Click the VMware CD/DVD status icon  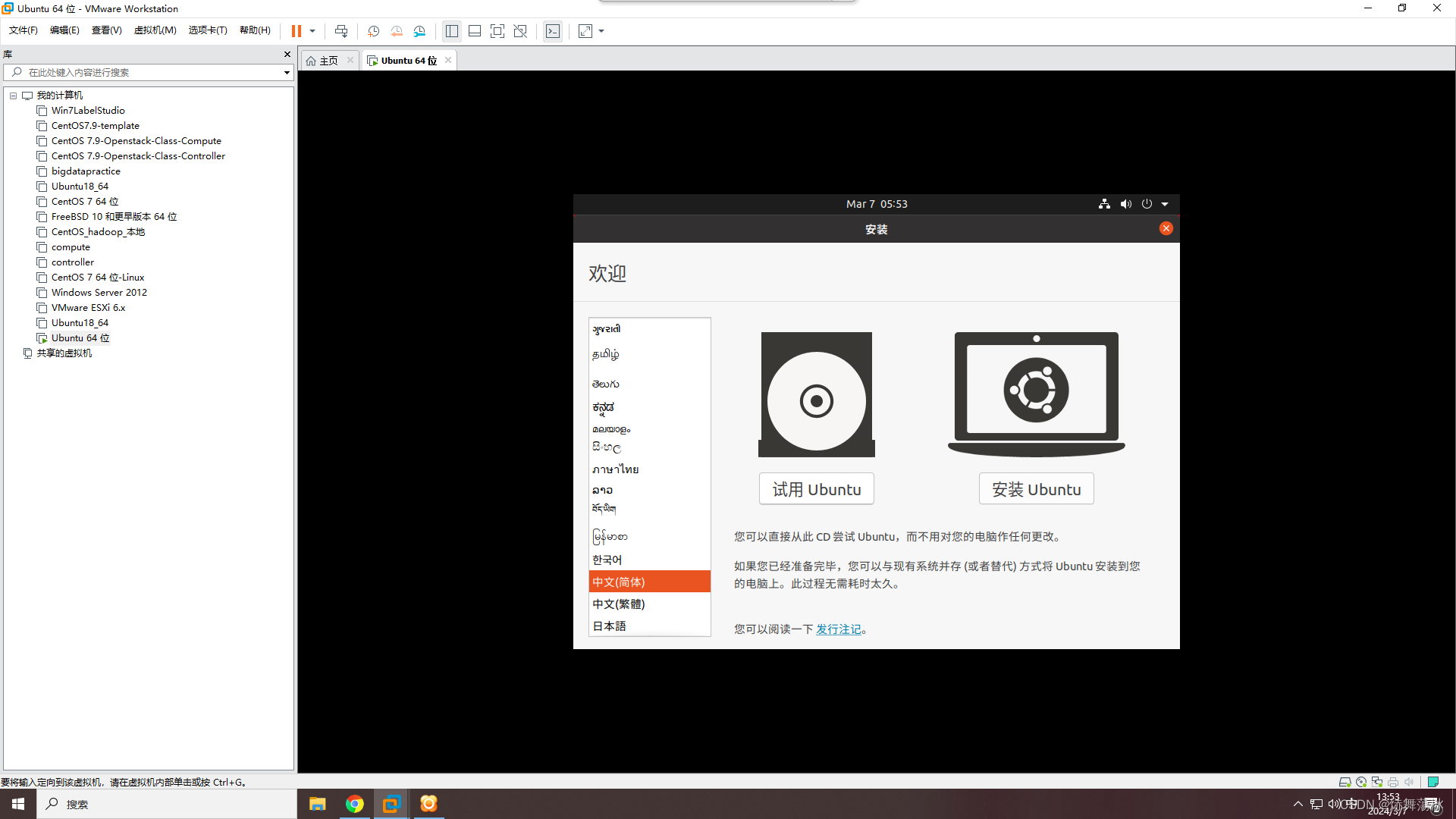[1361, 782]
